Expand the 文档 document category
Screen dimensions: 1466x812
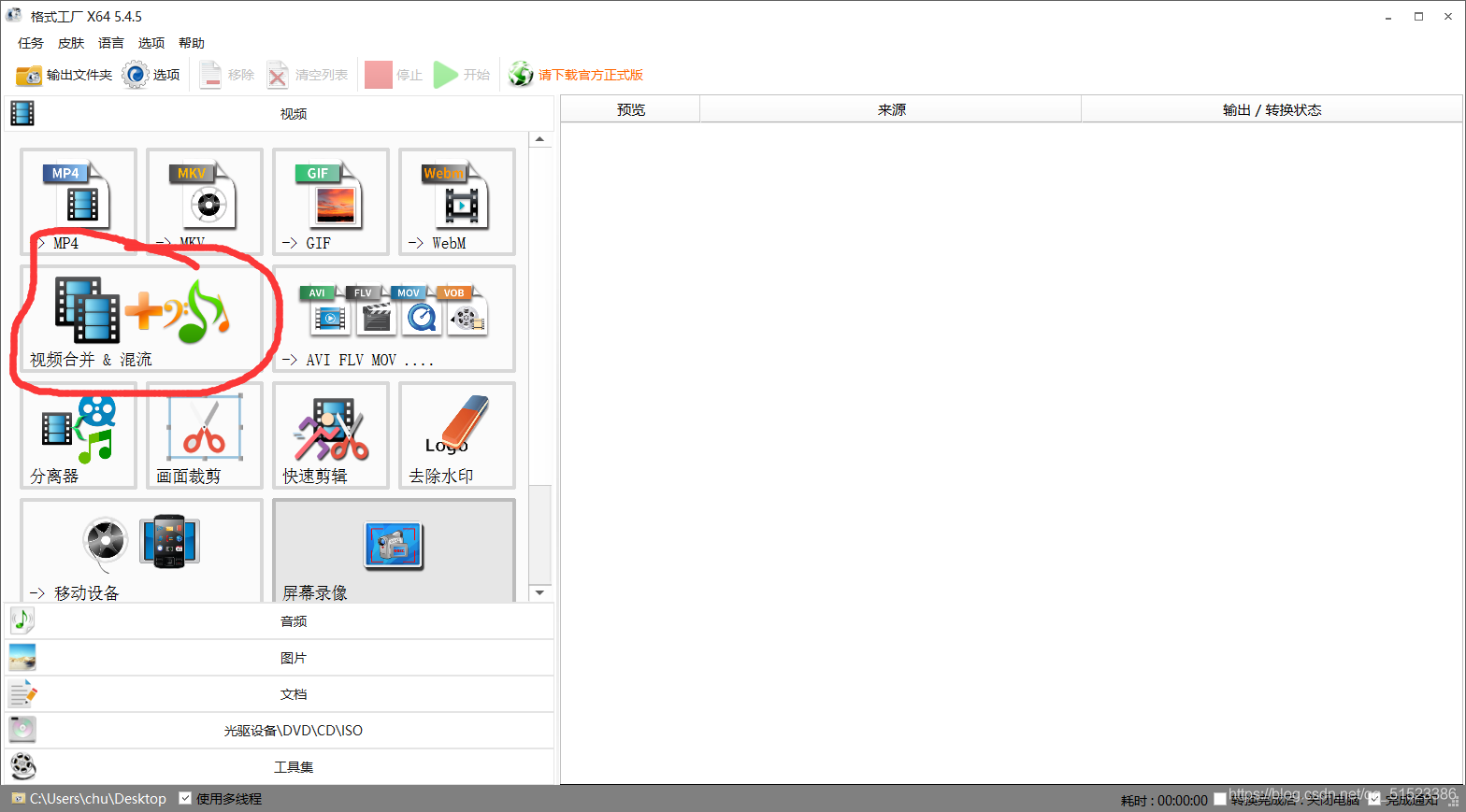pos(280,694)
